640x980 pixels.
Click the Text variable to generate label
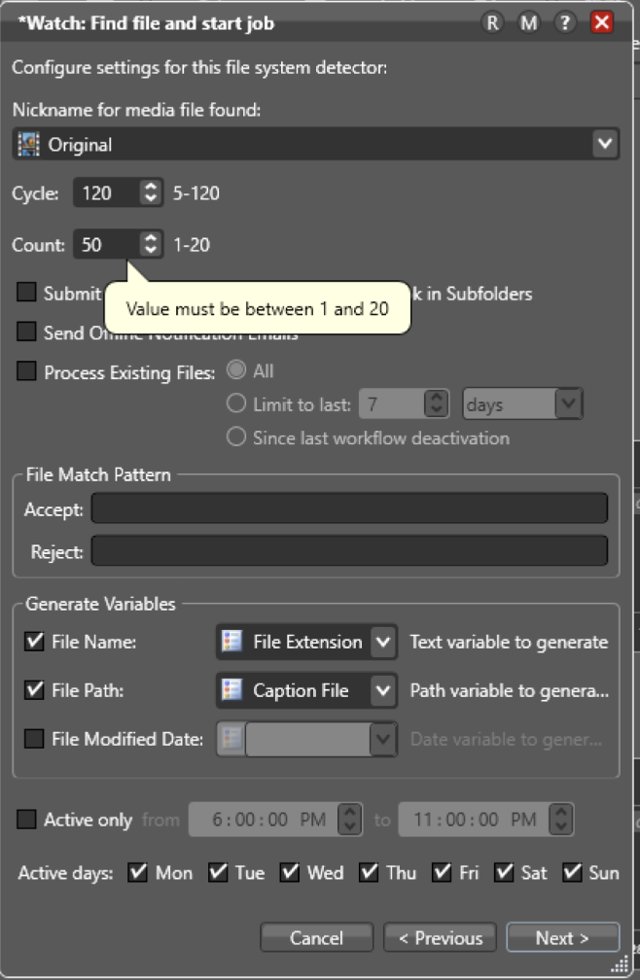pyautogui.click(x=509, y=642)
